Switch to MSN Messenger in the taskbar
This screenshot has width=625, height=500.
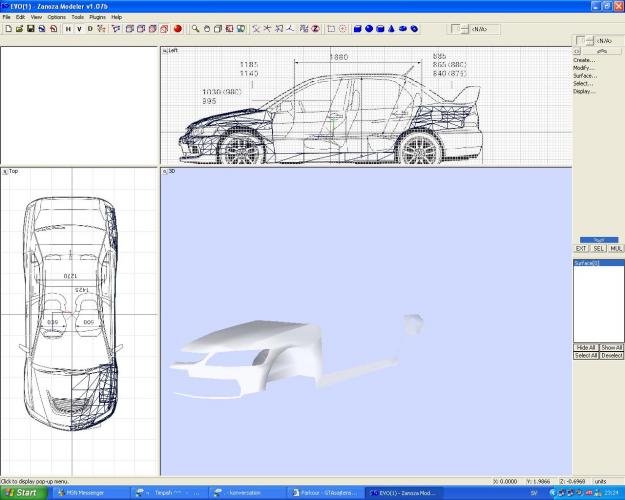[x=80, y=493]
